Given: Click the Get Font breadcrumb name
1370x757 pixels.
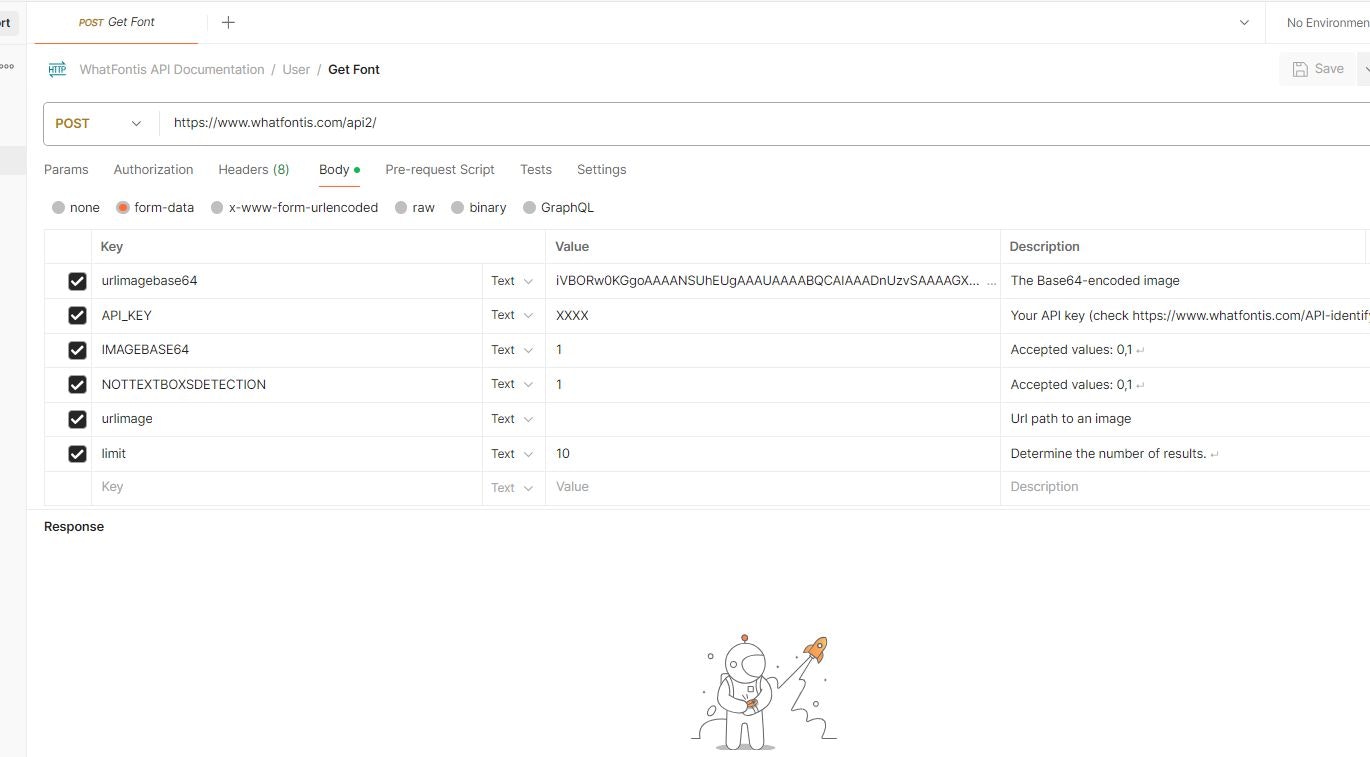Looking at the screenshot, I should 354,70.
